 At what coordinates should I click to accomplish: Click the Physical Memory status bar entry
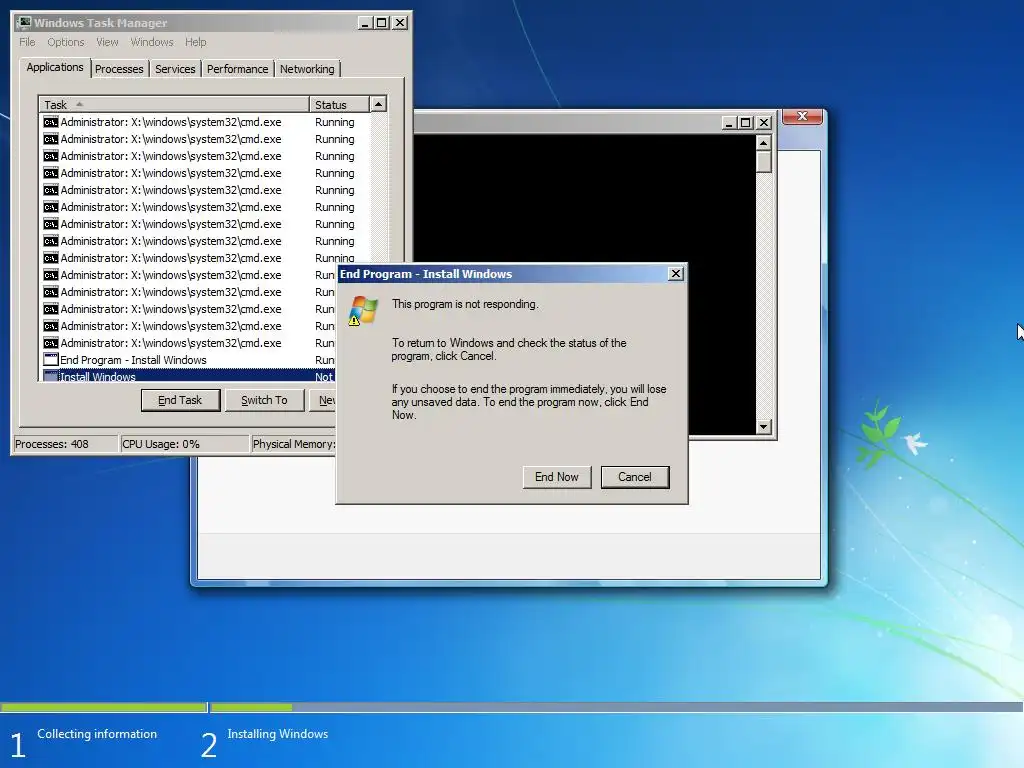(x=294, y=444)
